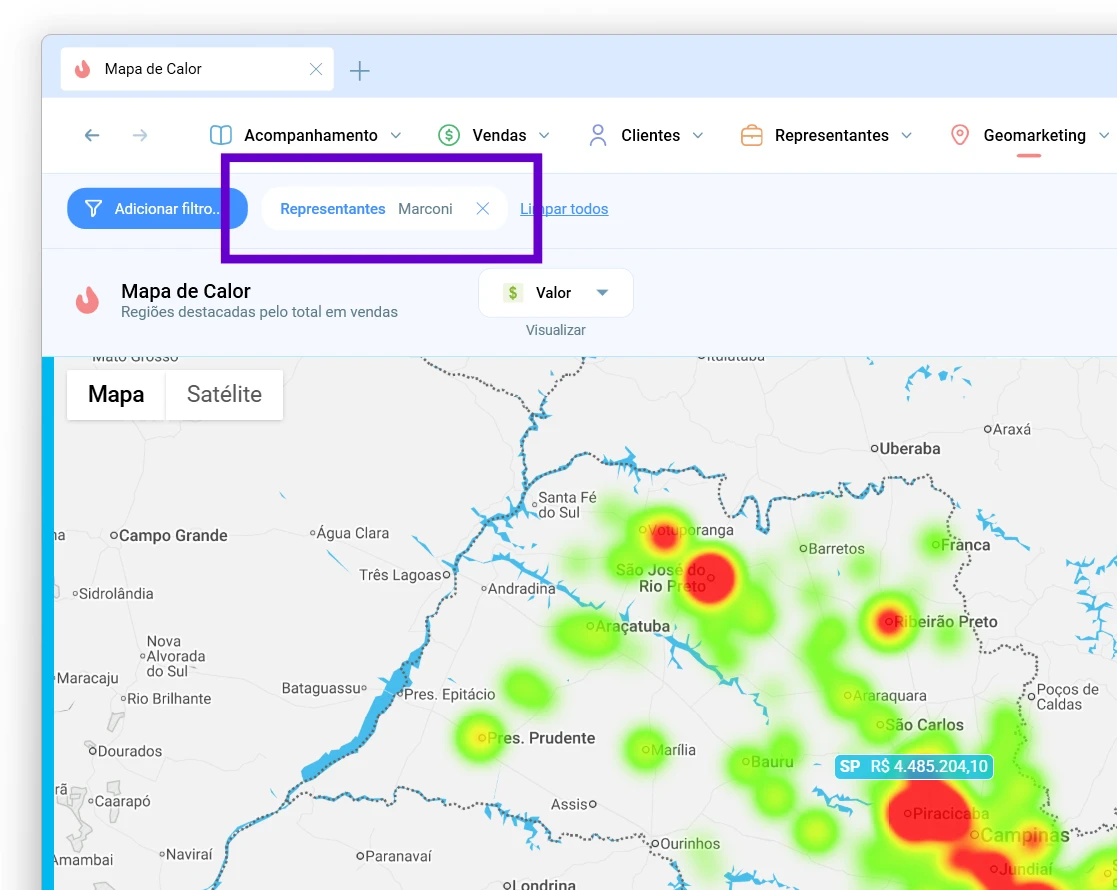Screen dimensions: 1117x890
Task: Click the Vendas dollar coin icon
Action: (x=449, y=135)
